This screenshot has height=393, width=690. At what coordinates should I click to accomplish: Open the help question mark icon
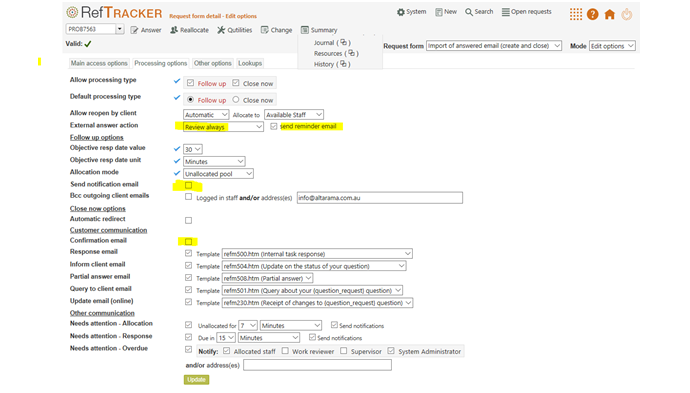point(593,14)
